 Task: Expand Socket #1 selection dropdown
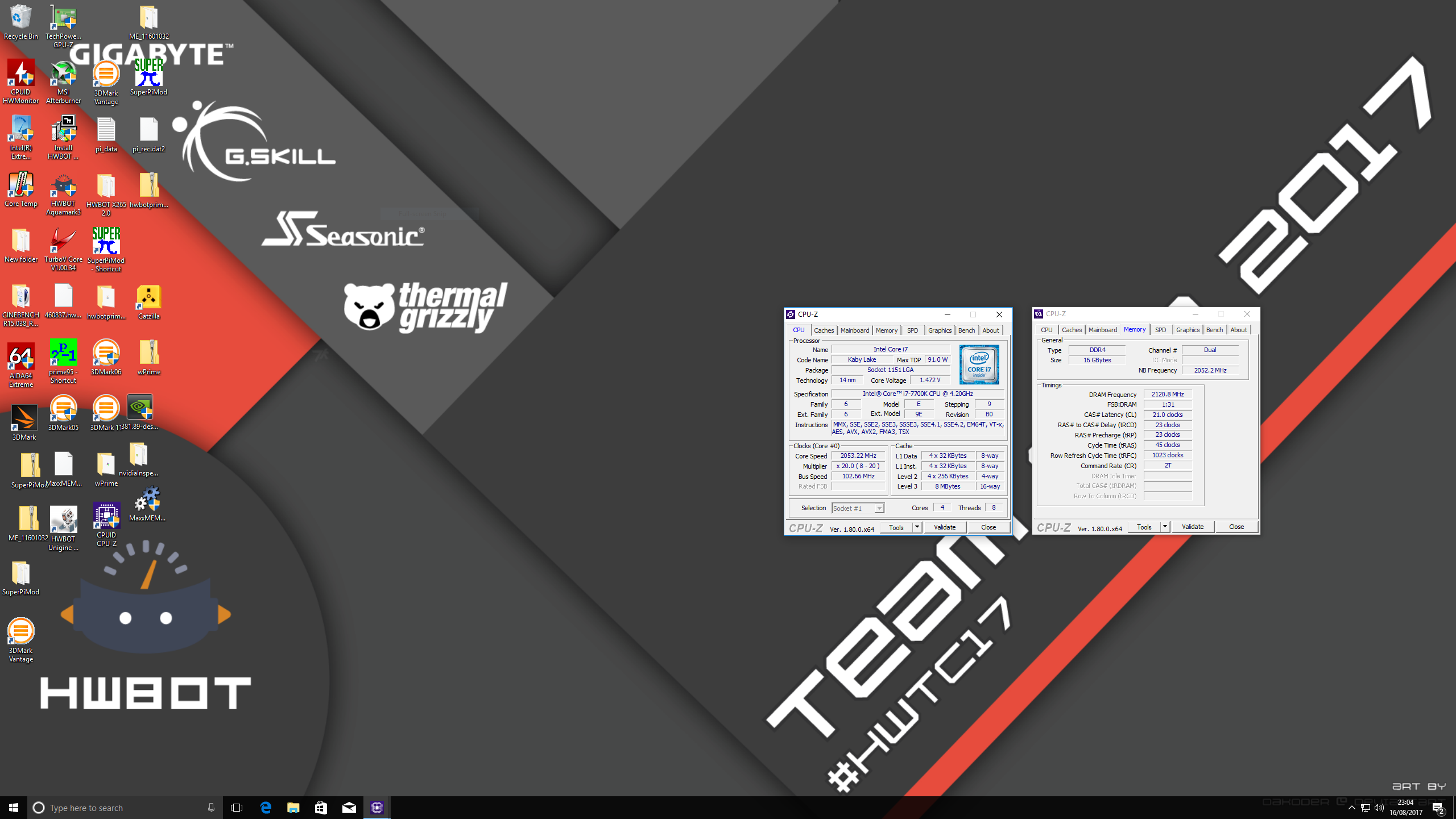pyautogui.click(x=879, y=508)
